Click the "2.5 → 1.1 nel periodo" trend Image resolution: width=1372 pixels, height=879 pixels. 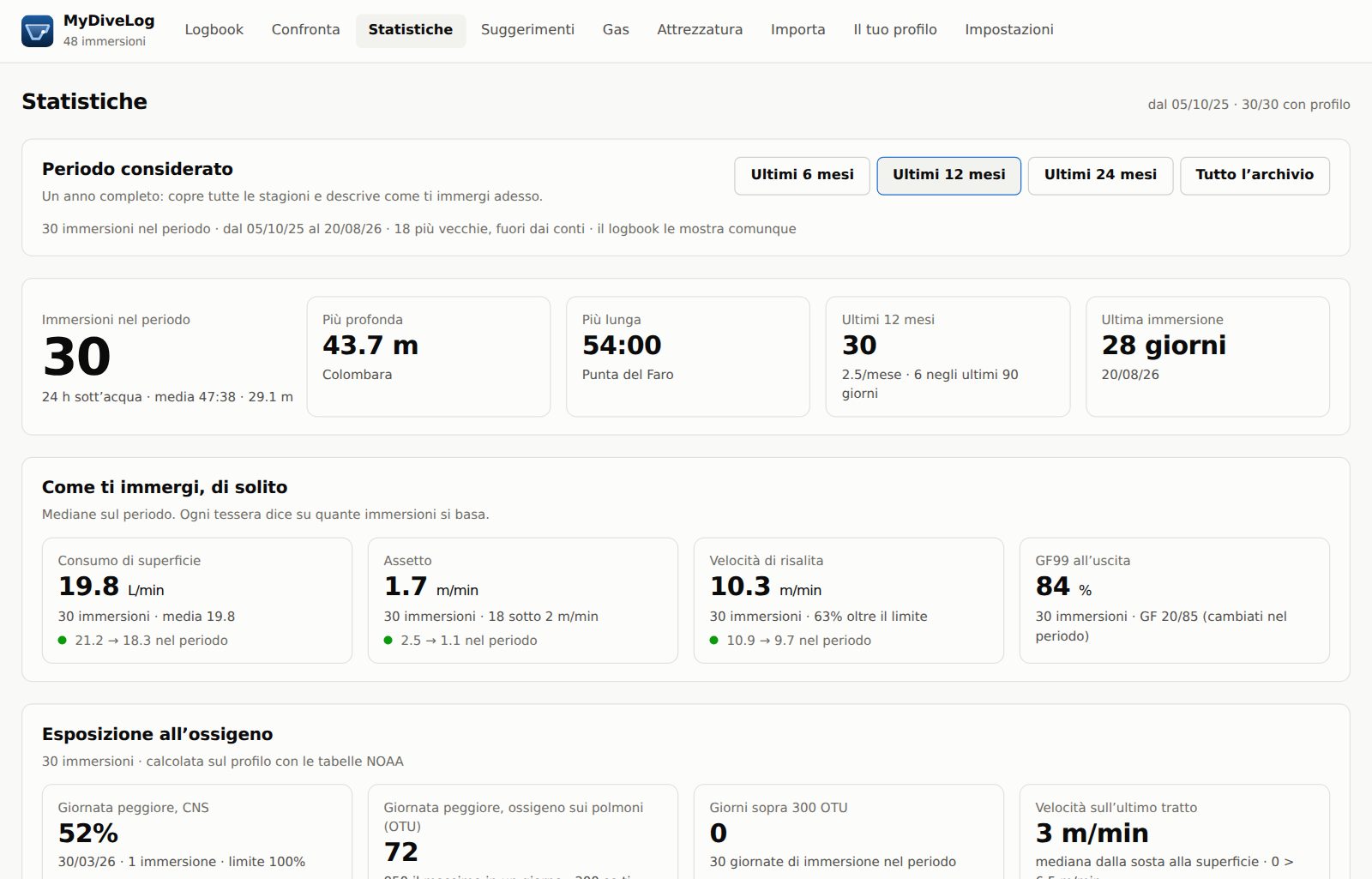469,641
